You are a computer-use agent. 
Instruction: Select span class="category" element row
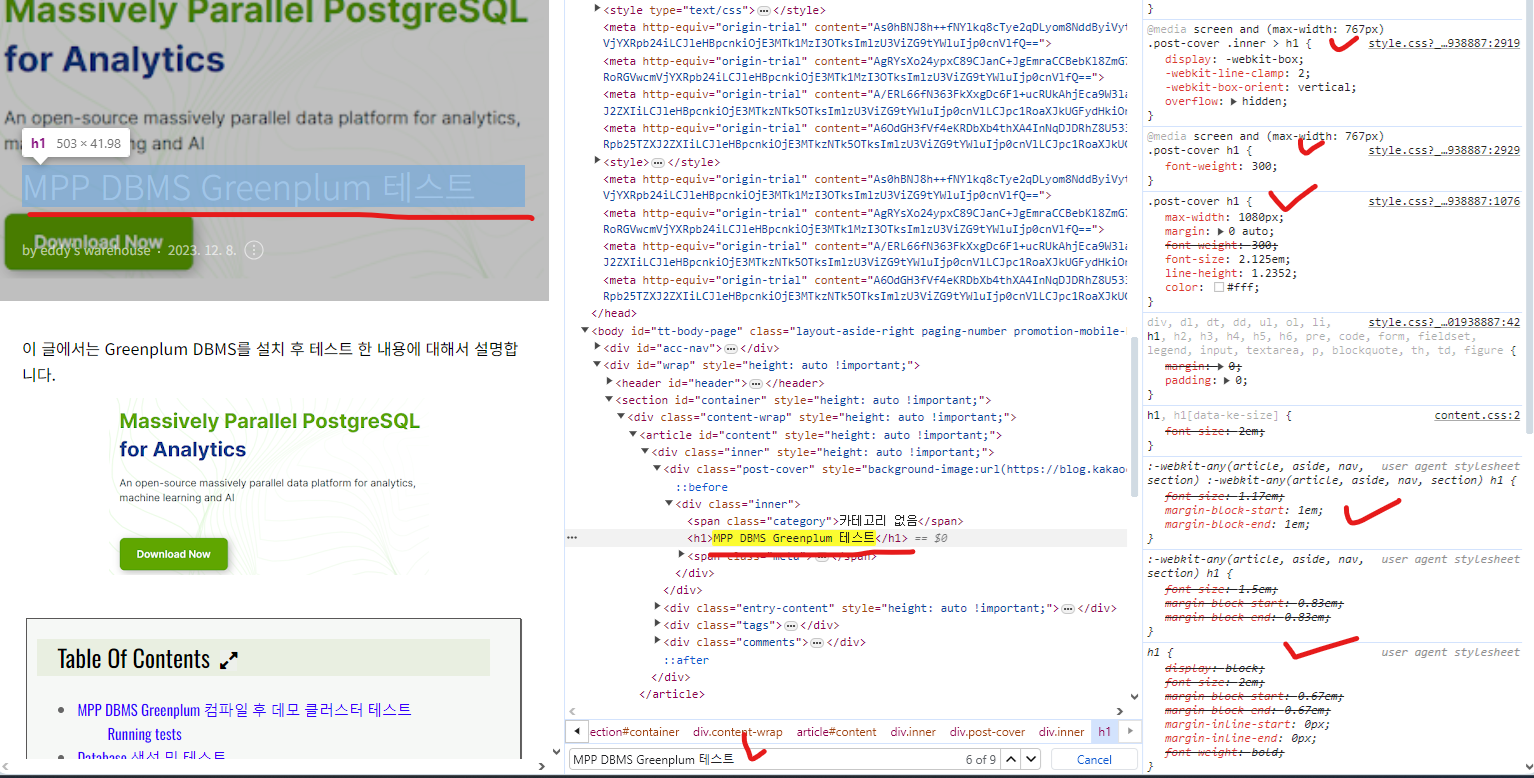pyautogui.click(x=825, y=521)
